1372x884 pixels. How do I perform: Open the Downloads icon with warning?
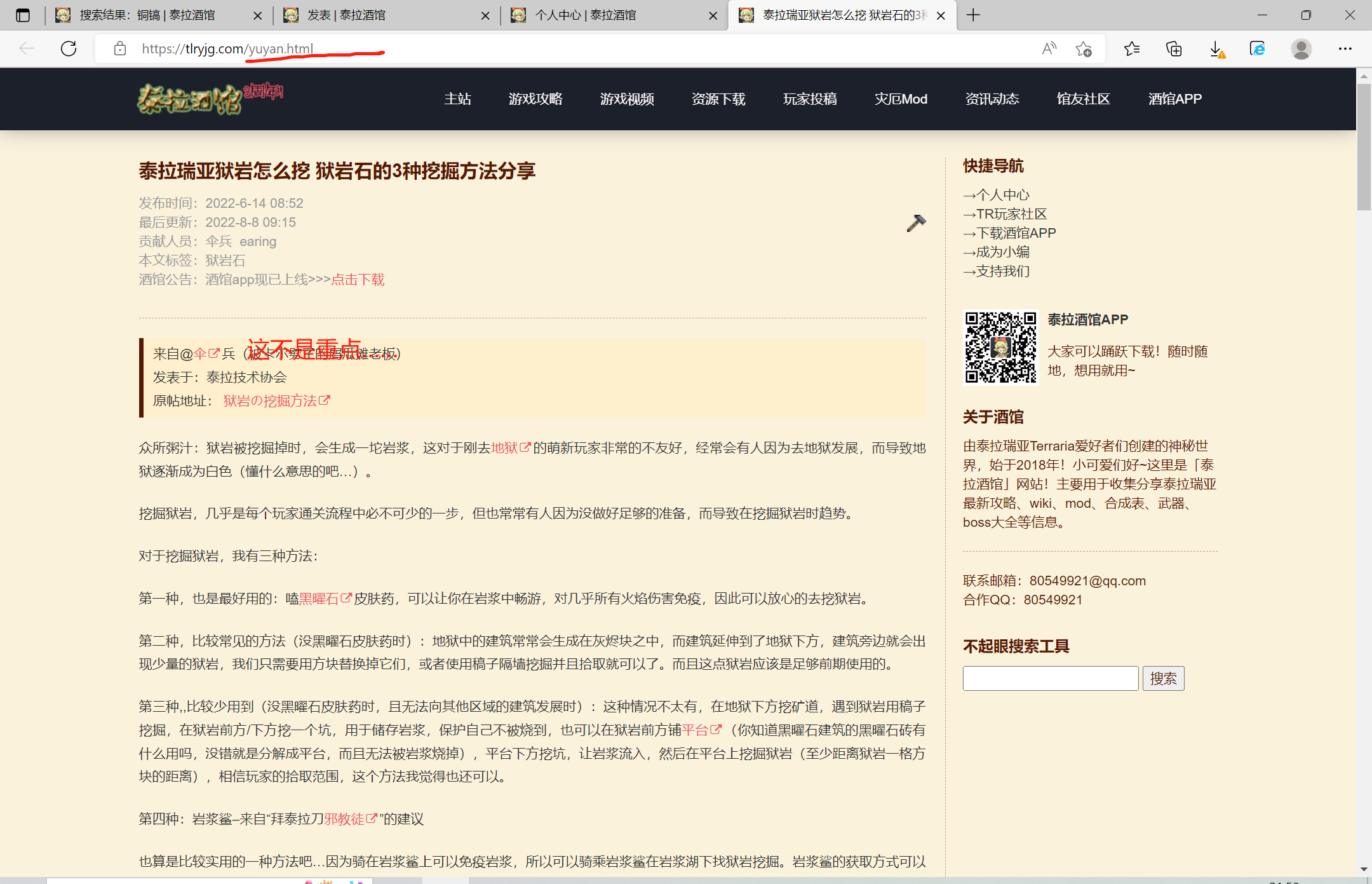click(1216, 49)
